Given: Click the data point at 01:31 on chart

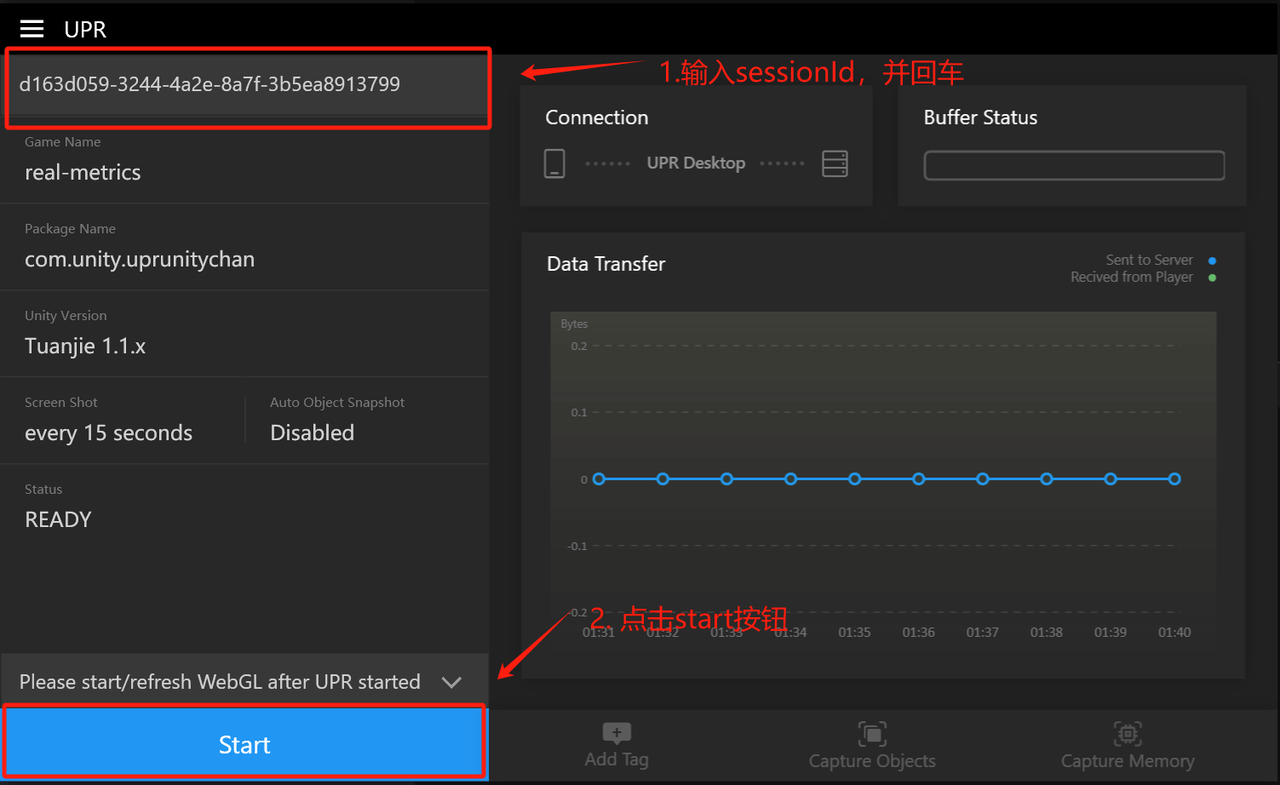Looking at the screenshot, I should [599, 479].
